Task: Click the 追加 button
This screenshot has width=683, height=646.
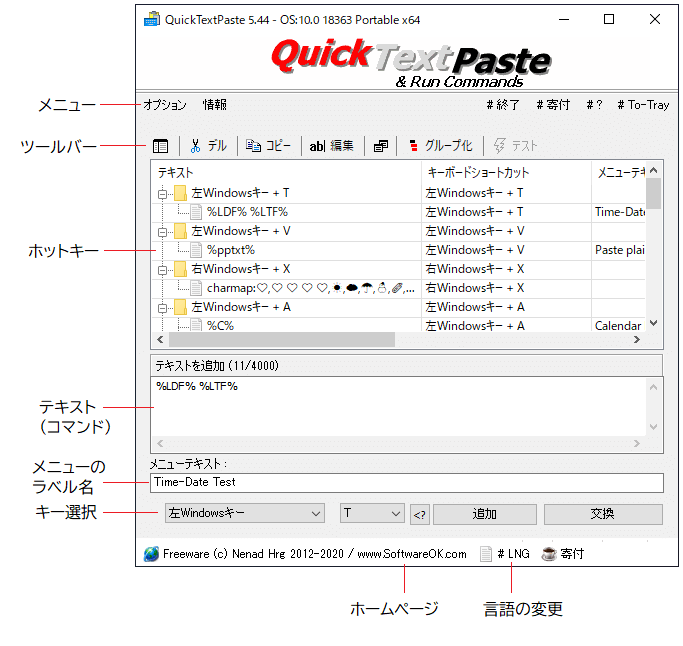Action: [x=485, y=514]
